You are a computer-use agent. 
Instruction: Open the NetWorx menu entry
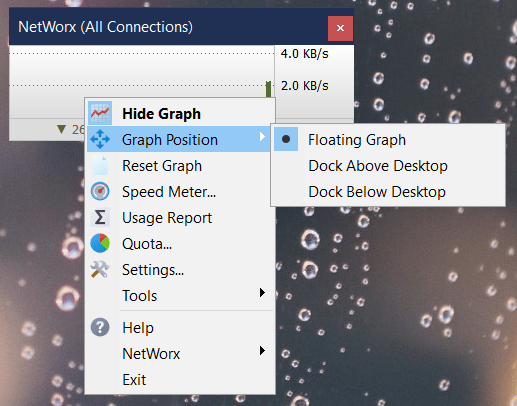tap(180, 353)
